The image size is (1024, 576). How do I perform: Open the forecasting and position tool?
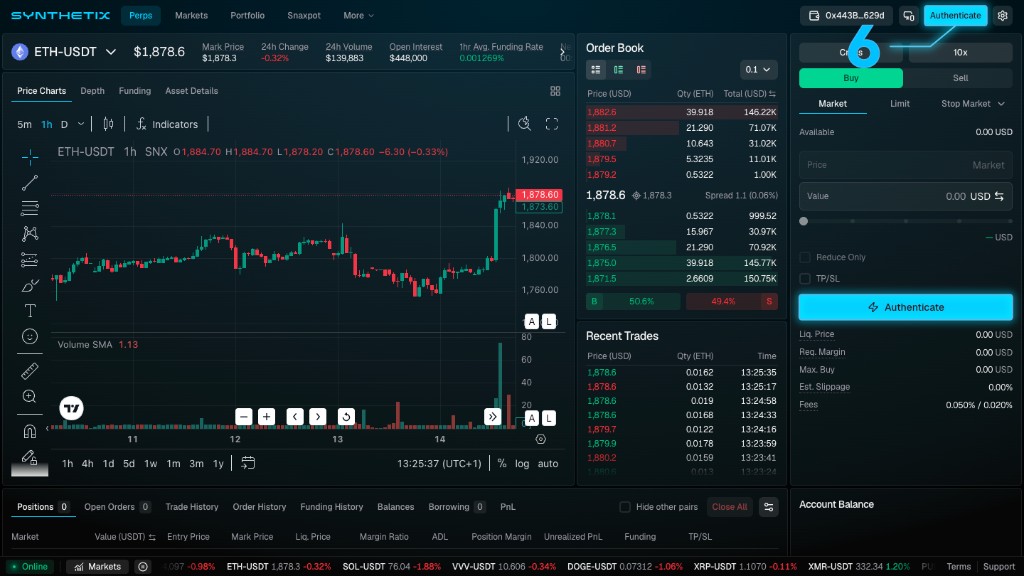click(x=29, y=259)
